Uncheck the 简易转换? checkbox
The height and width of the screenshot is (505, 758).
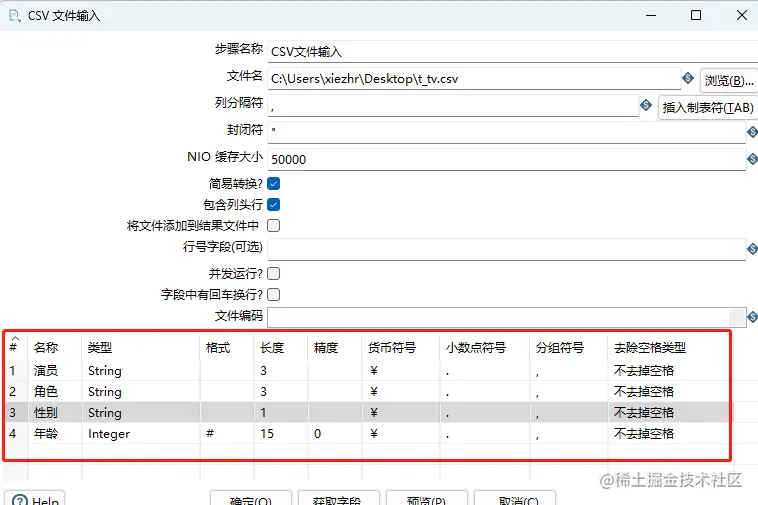click(274, 184)
